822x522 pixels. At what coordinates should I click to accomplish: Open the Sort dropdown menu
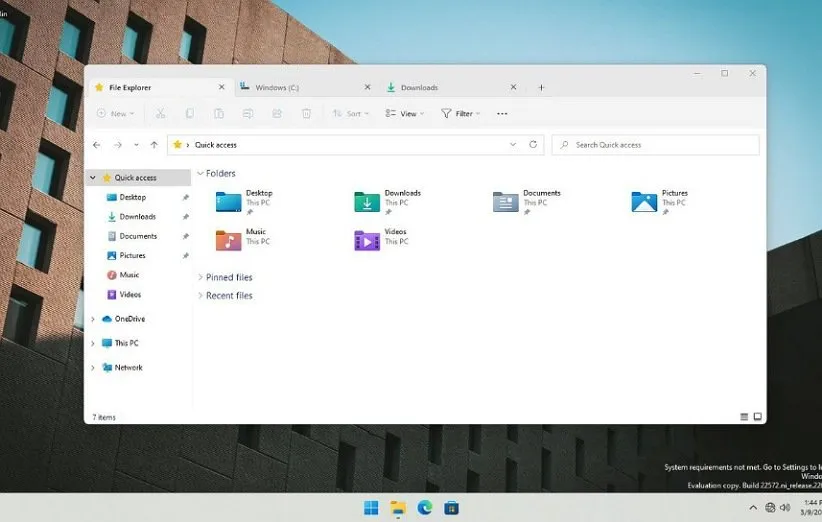tap(351, 114)
